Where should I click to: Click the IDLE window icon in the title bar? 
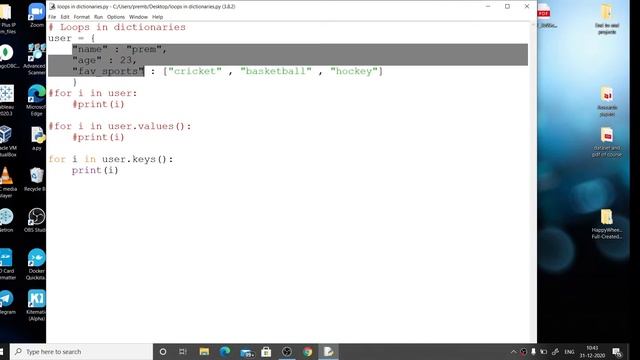[x=52, y=7]
